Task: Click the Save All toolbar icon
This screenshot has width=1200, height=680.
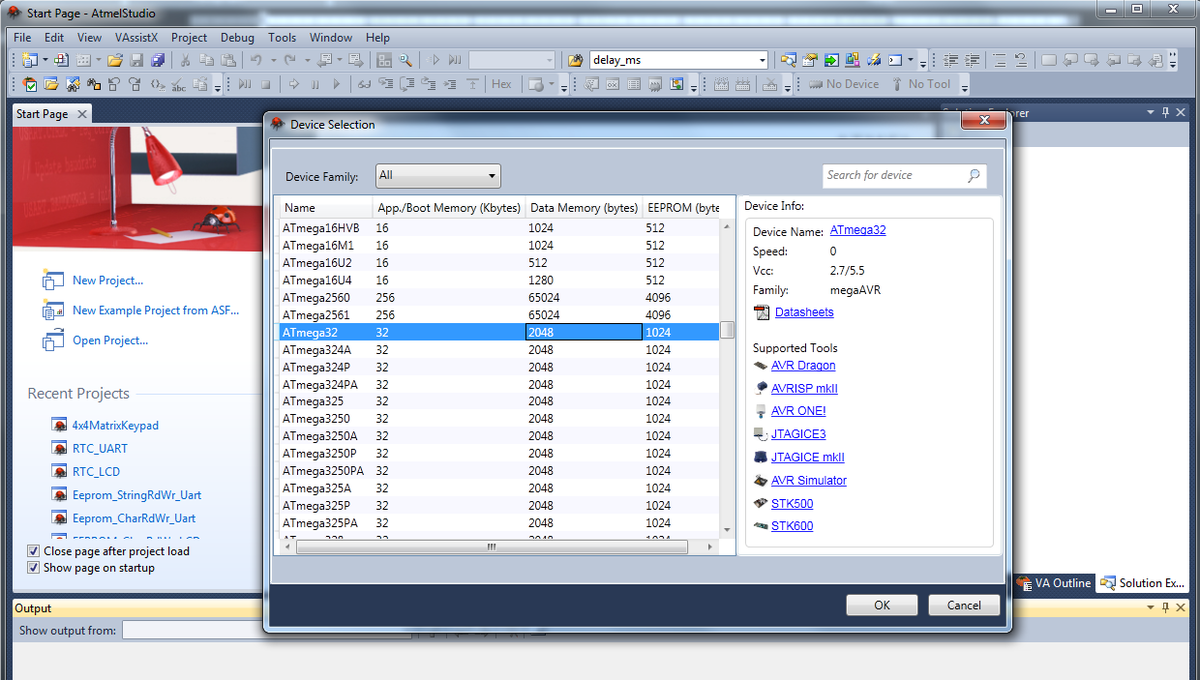Action: click(158, 60)
